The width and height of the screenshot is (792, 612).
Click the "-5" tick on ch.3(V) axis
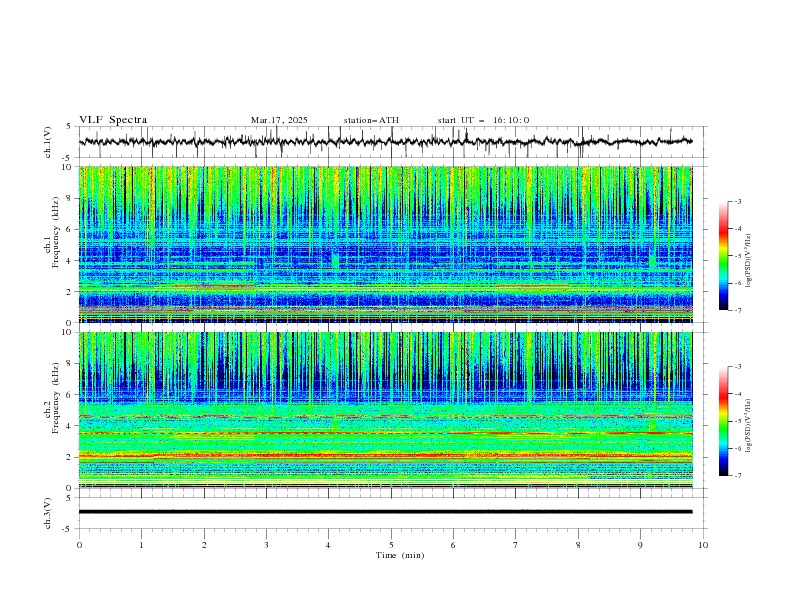click(68, 529)
